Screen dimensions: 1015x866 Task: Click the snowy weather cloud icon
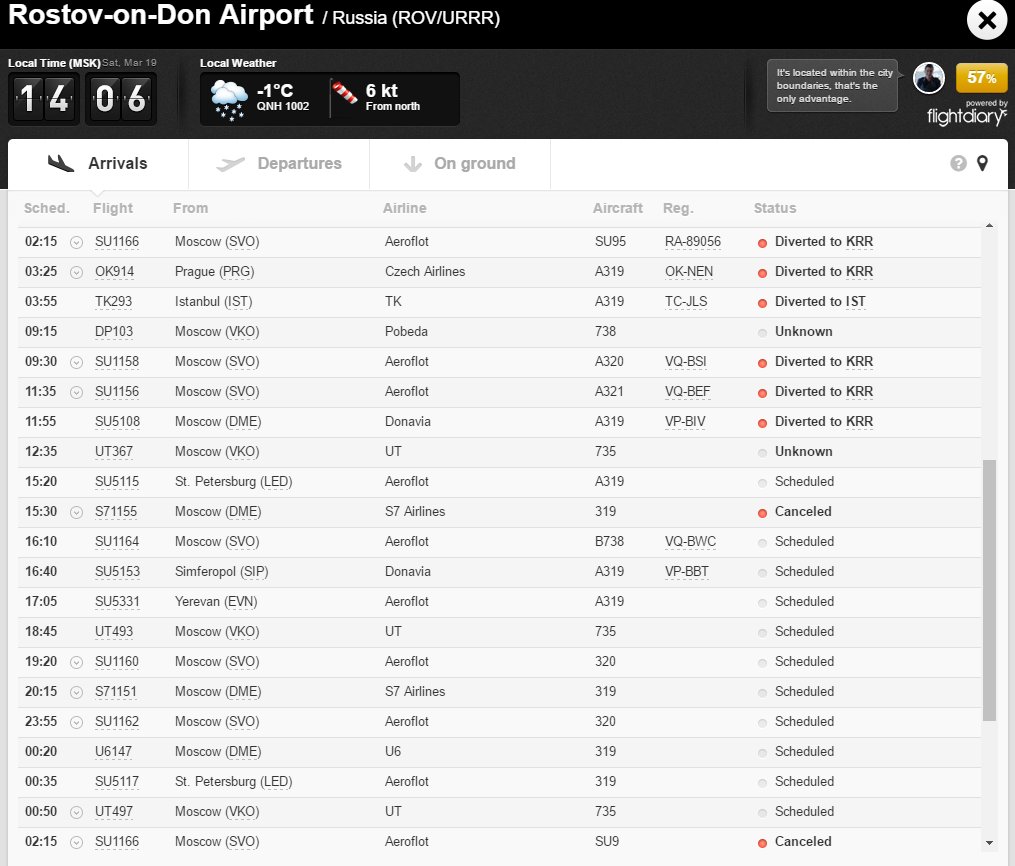point(229,99)
